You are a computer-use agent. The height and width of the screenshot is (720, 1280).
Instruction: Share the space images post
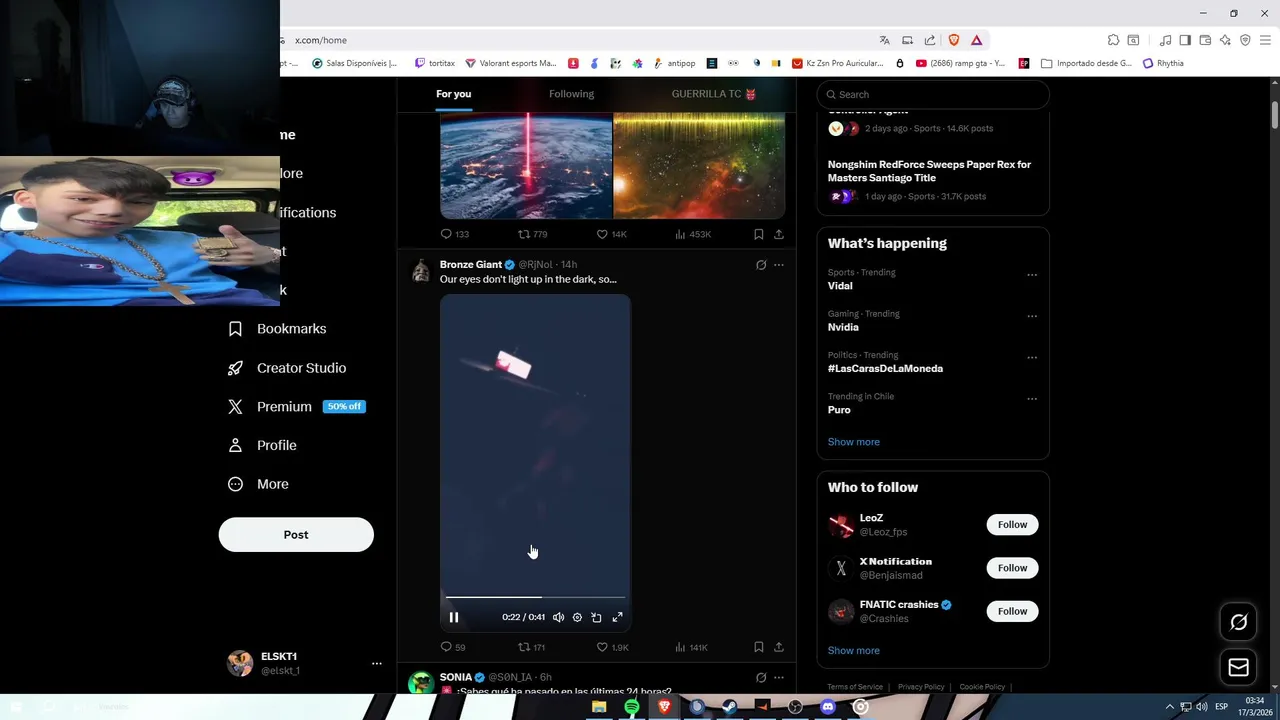coord(778,234)
